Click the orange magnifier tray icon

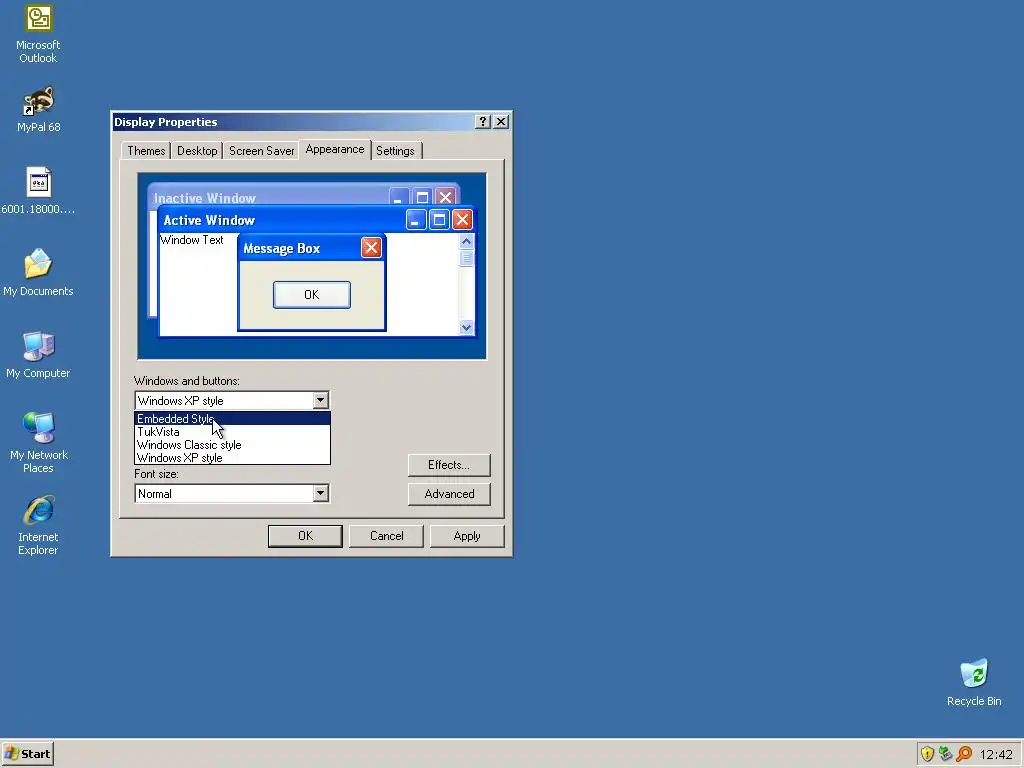pyautogui.click(x=964, y=754)
